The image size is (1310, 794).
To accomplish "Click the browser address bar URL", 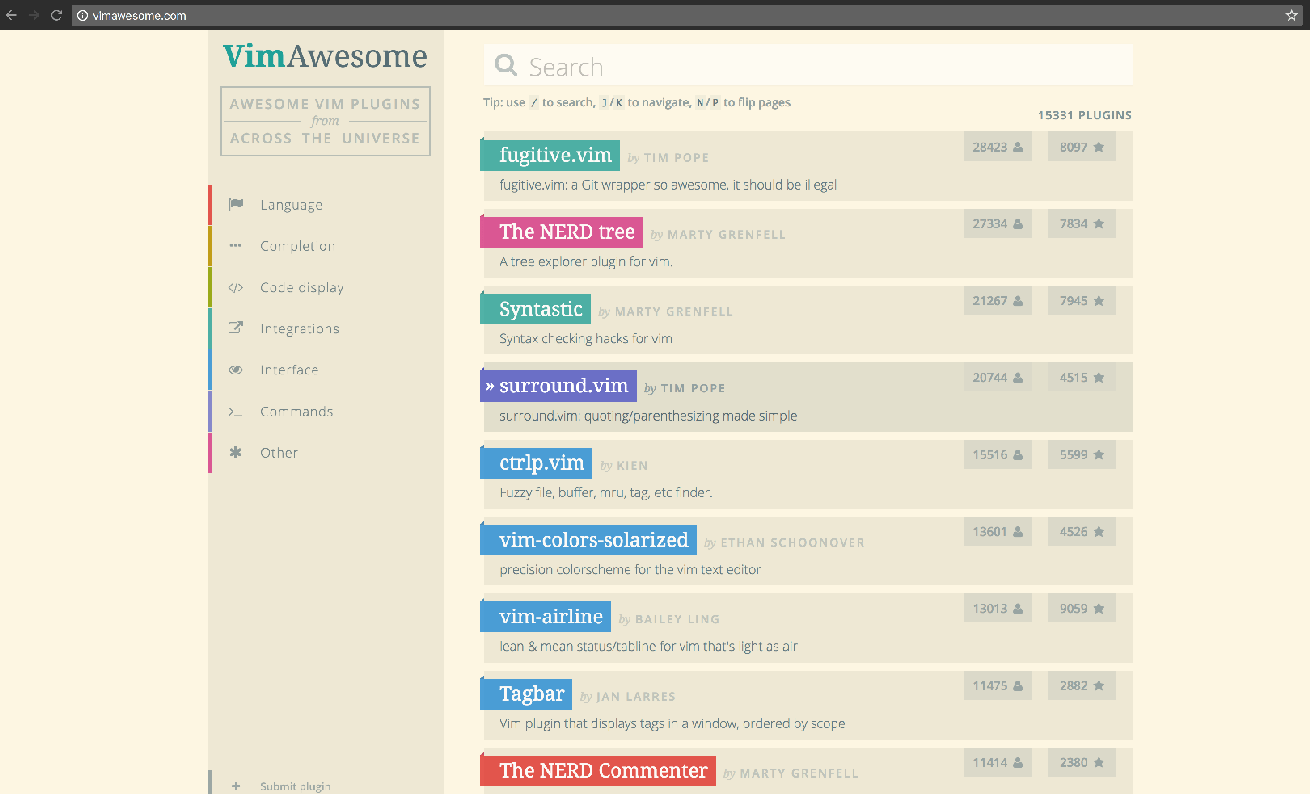I will (x=139, y=15).
